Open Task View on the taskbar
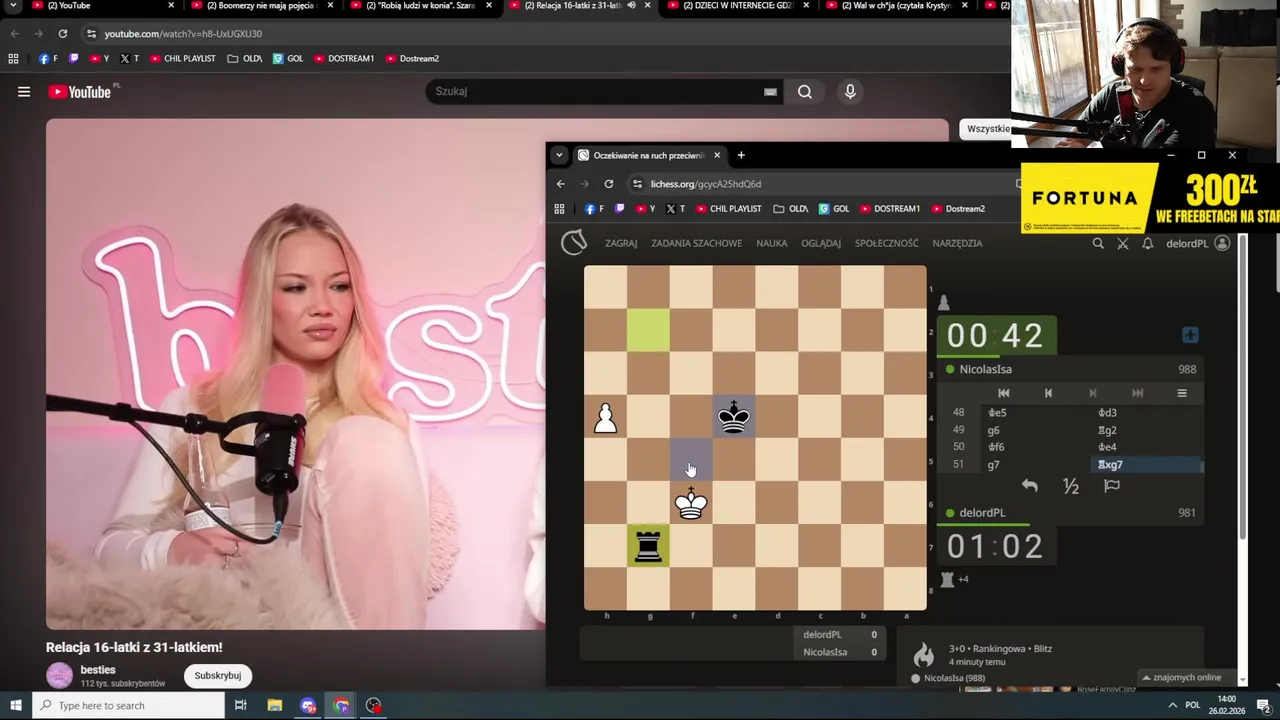Image resolution: width=1280 pixels, height=720 pixels. click(241, 705)
